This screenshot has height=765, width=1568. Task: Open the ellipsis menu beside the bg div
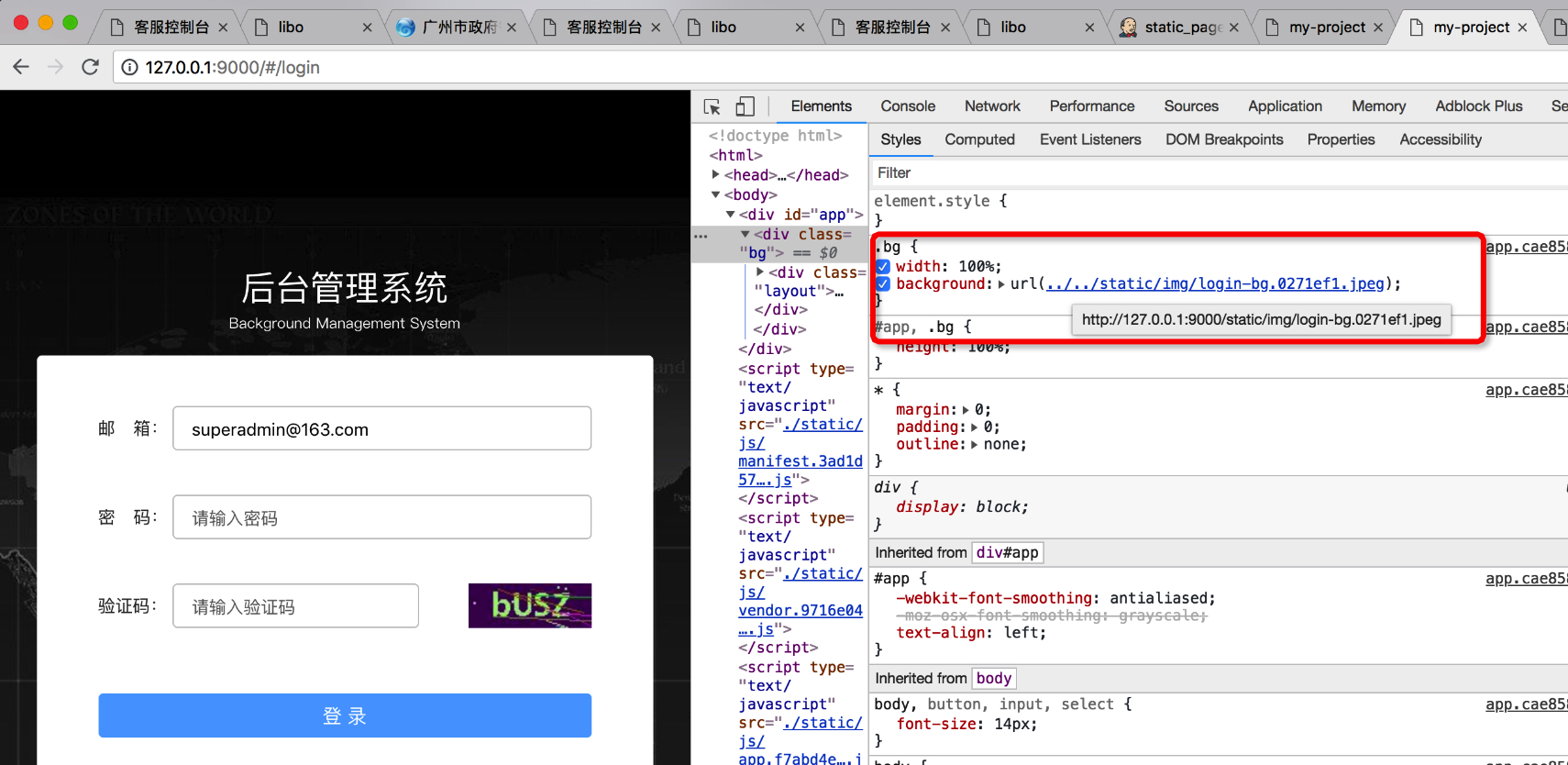click(701, 236)
